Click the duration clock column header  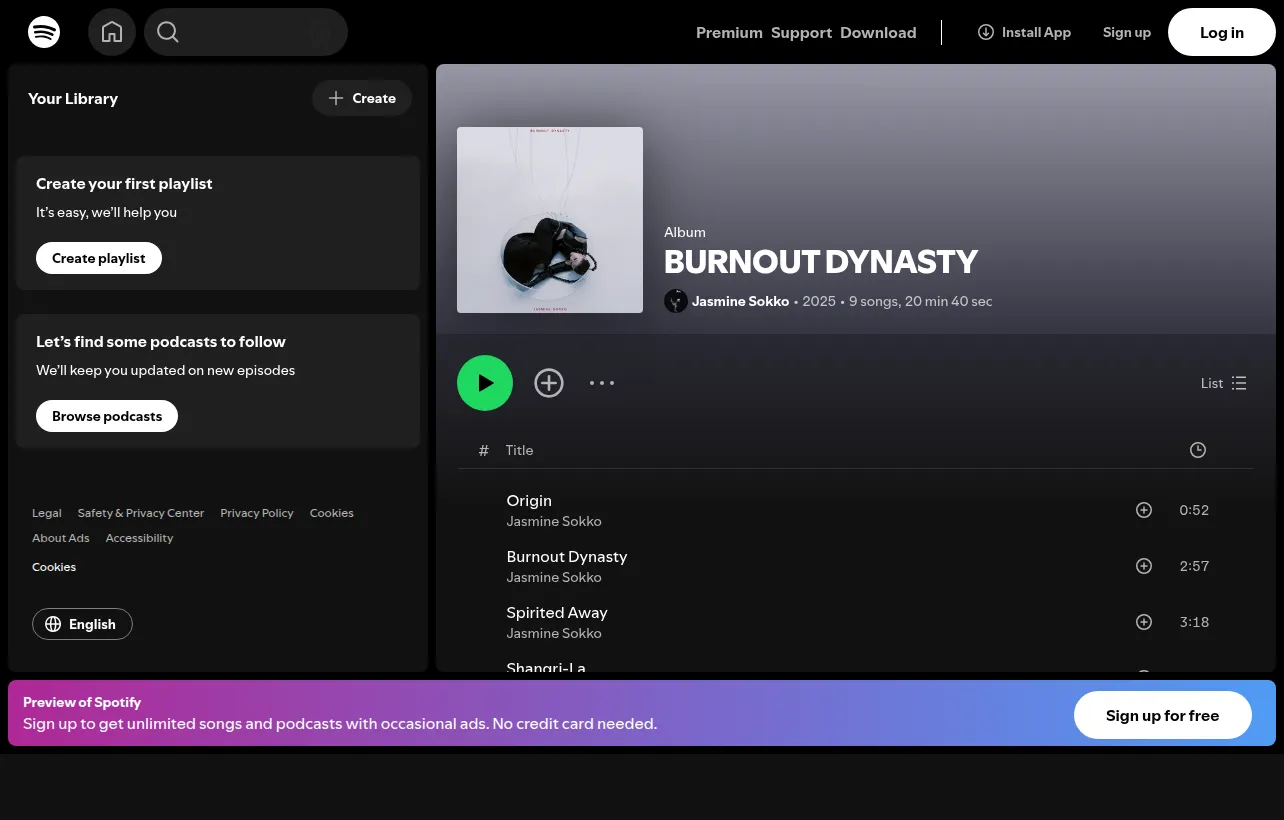1198,450
